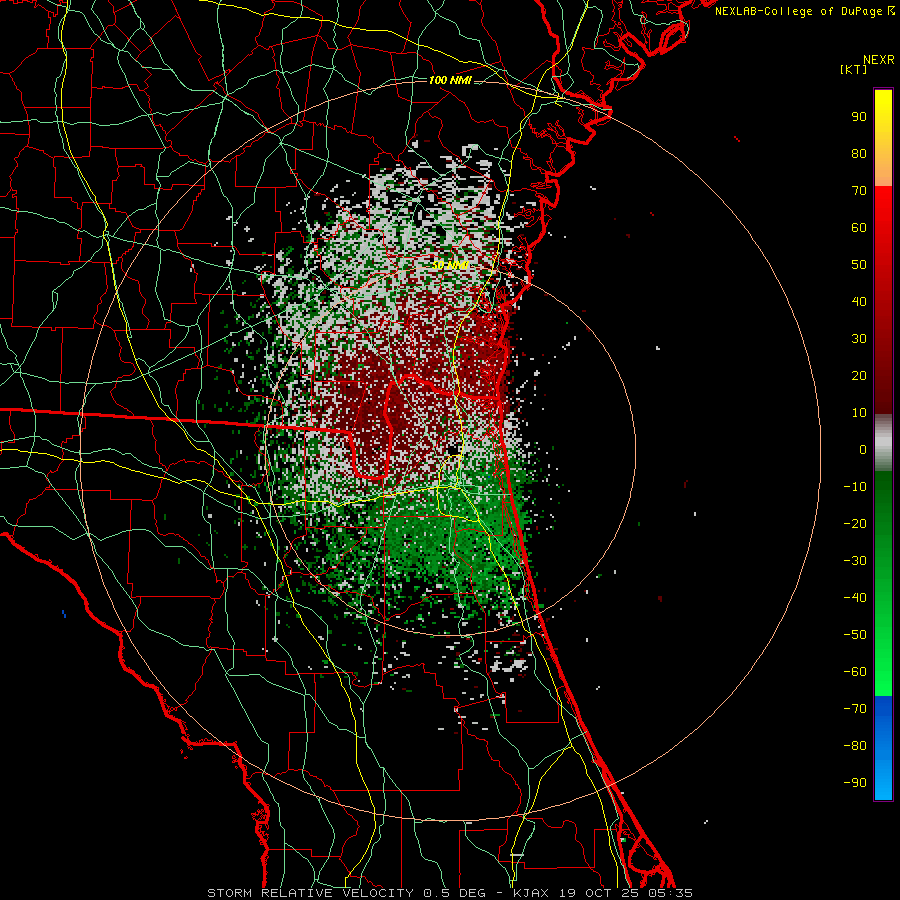Click the positive 20 knot scale value
Screen dimensions: 900x900
coord(859,376)
